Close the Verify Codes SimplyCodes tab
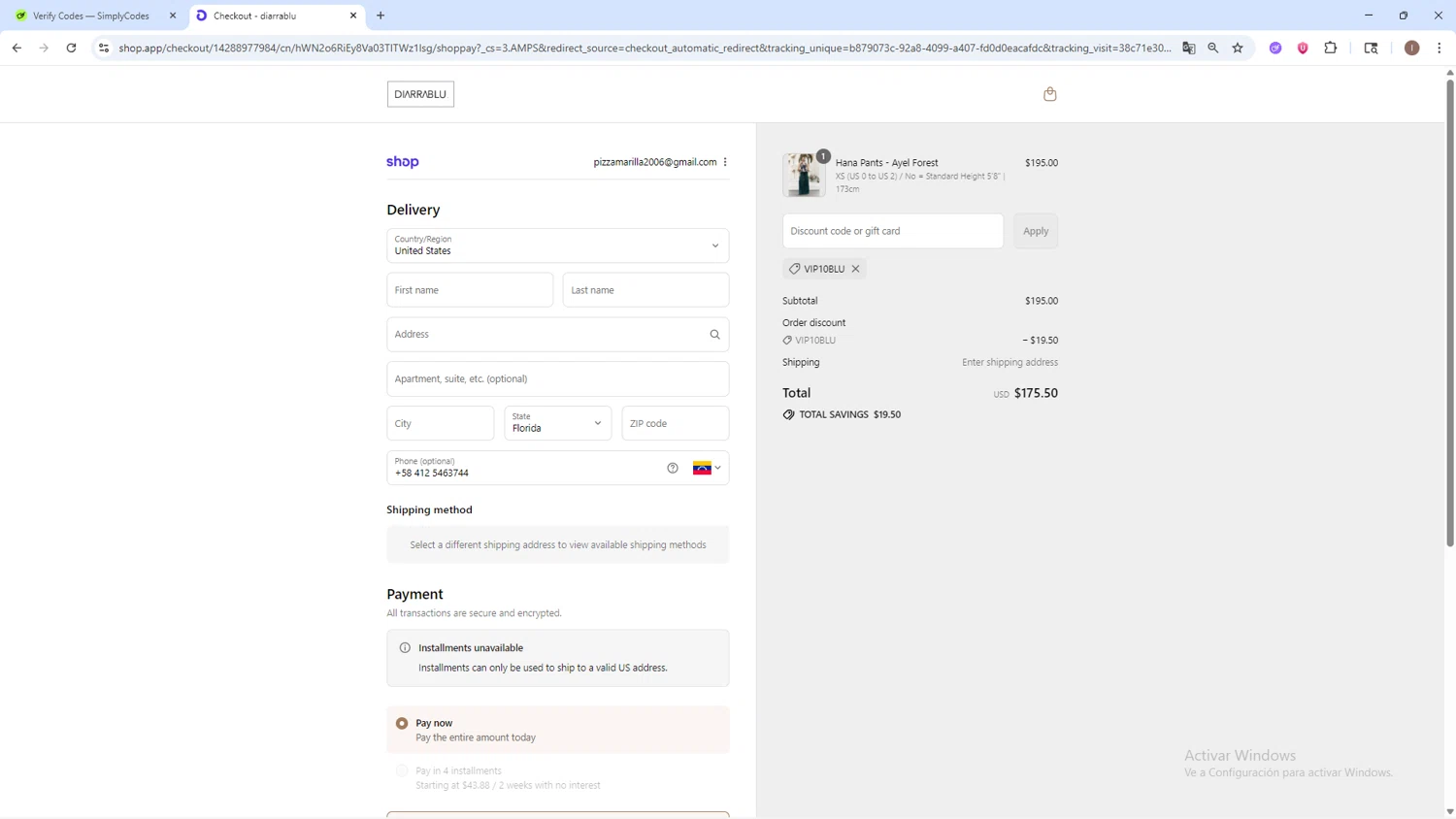 [173, 16]
